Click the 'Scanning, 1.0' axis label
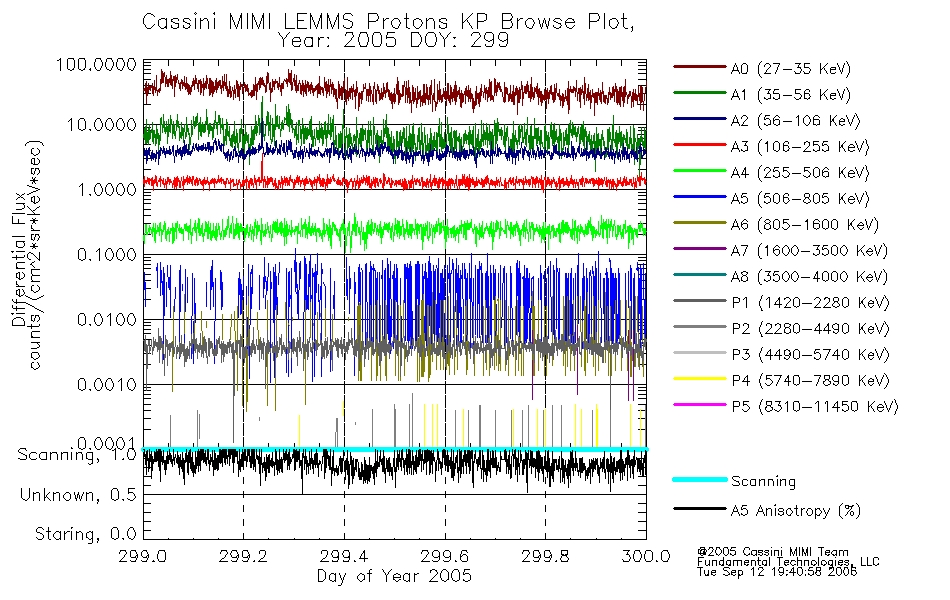 (x=77, y=455)
